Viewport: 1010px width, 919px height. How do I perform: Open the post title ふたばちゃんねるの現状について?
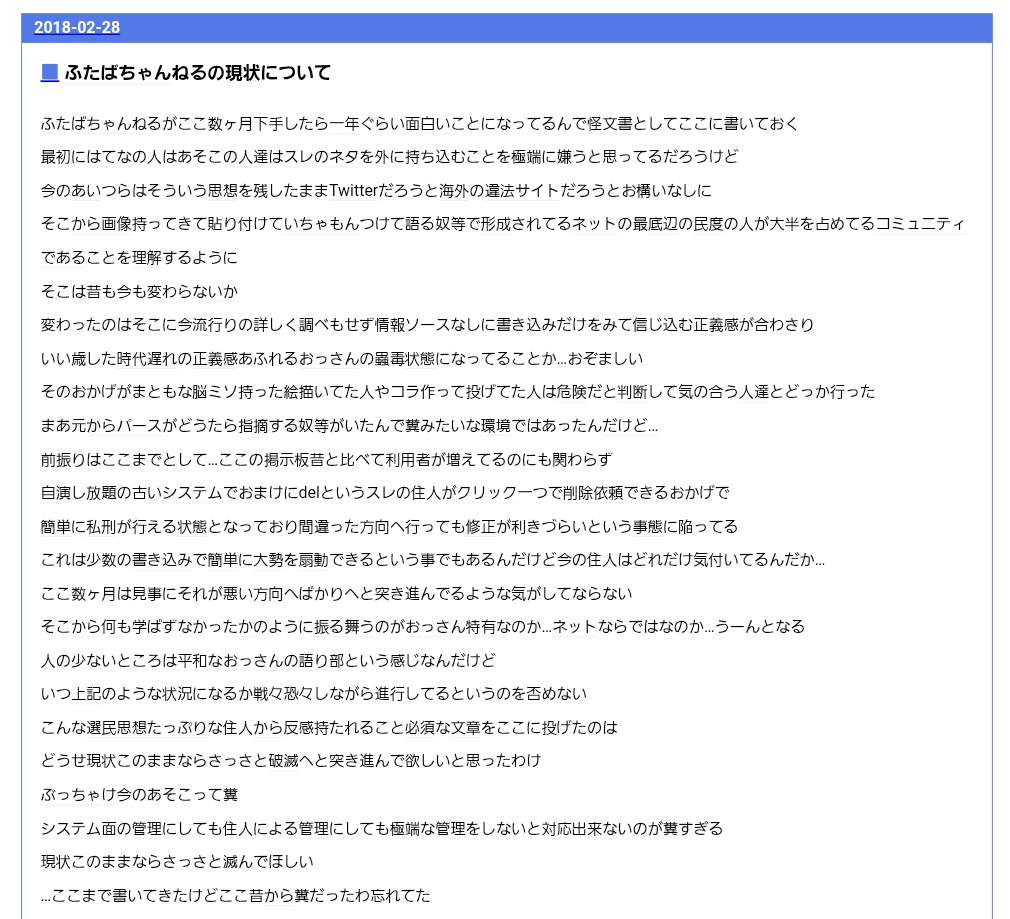click(x=197, y=73)
